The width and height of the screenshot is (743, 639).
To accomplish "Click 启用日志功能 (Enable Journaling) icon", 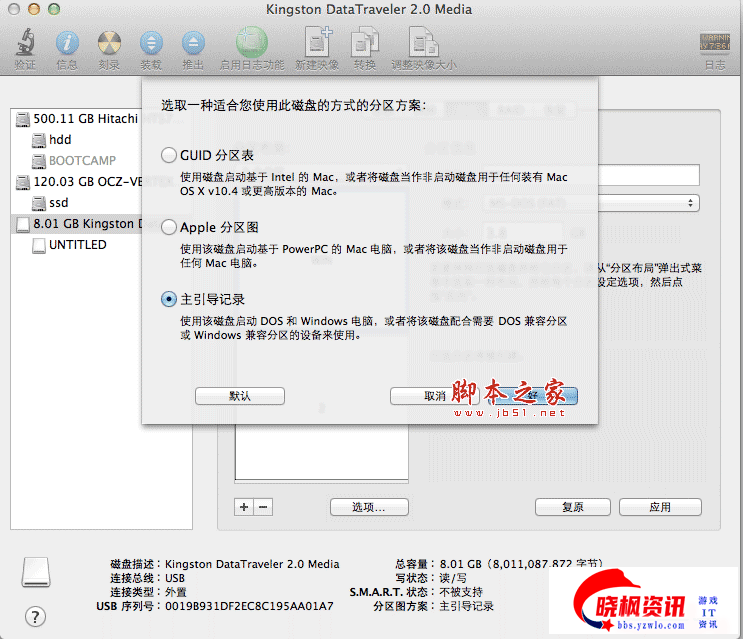I will [x=251, y=44].
